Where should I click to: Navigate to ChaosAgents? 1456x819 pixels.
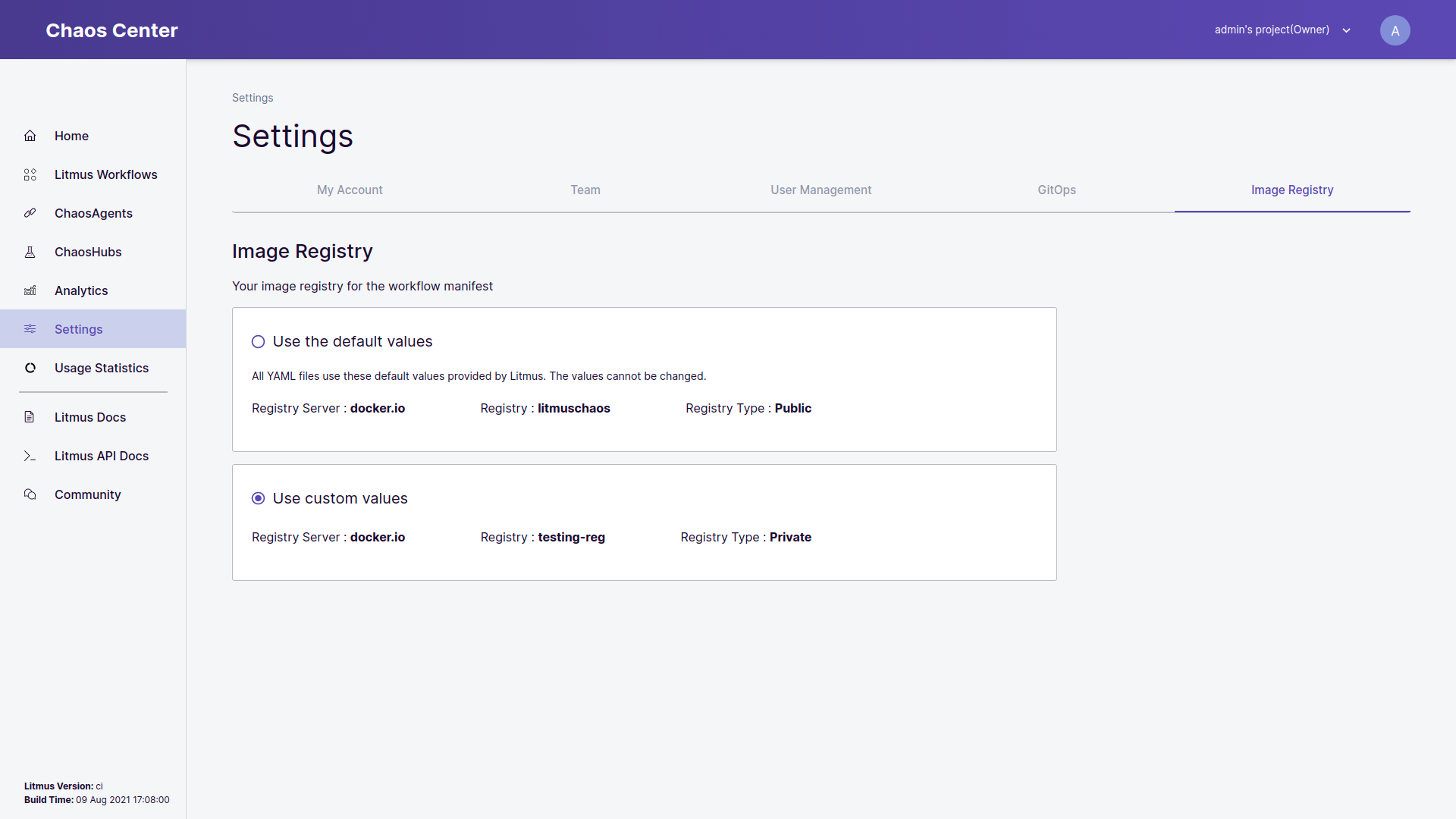click(x=93, y=213)
